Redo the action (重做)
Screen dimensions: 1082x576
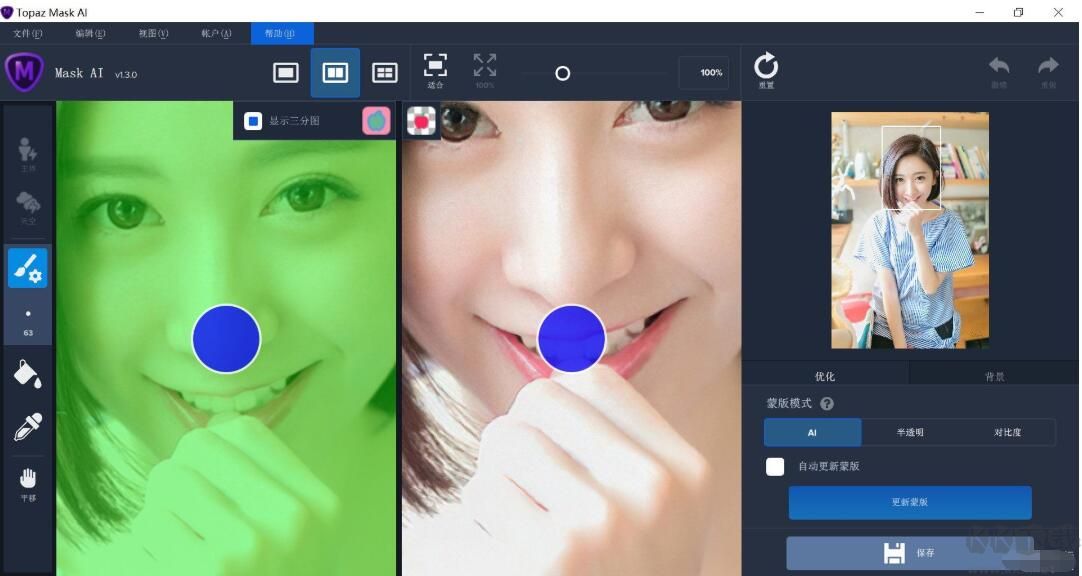[x=1048, y=71]
